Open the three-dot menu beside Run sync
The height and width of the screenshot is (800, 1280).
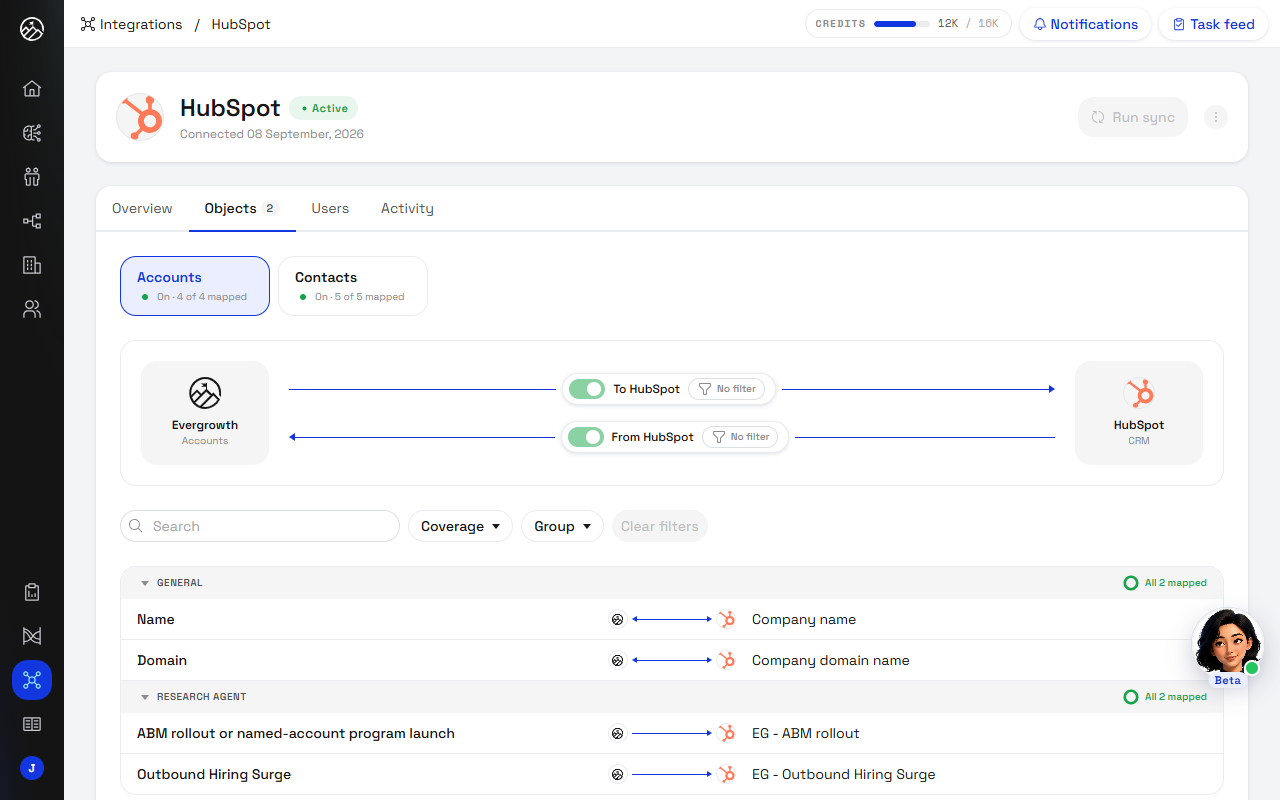tap(1216, 117)
